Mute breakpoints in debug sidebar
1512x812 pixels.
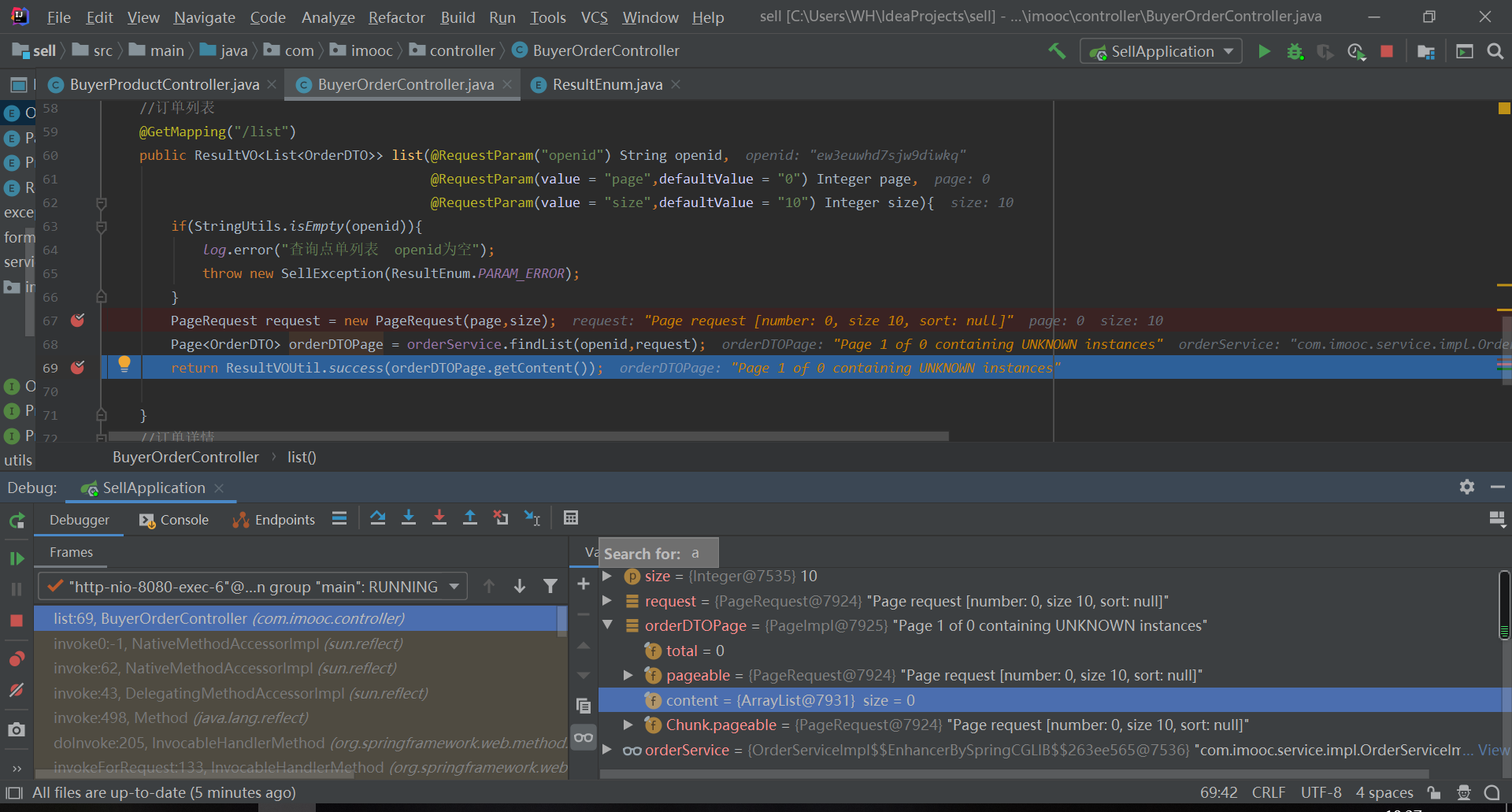[x=17, y=690]
